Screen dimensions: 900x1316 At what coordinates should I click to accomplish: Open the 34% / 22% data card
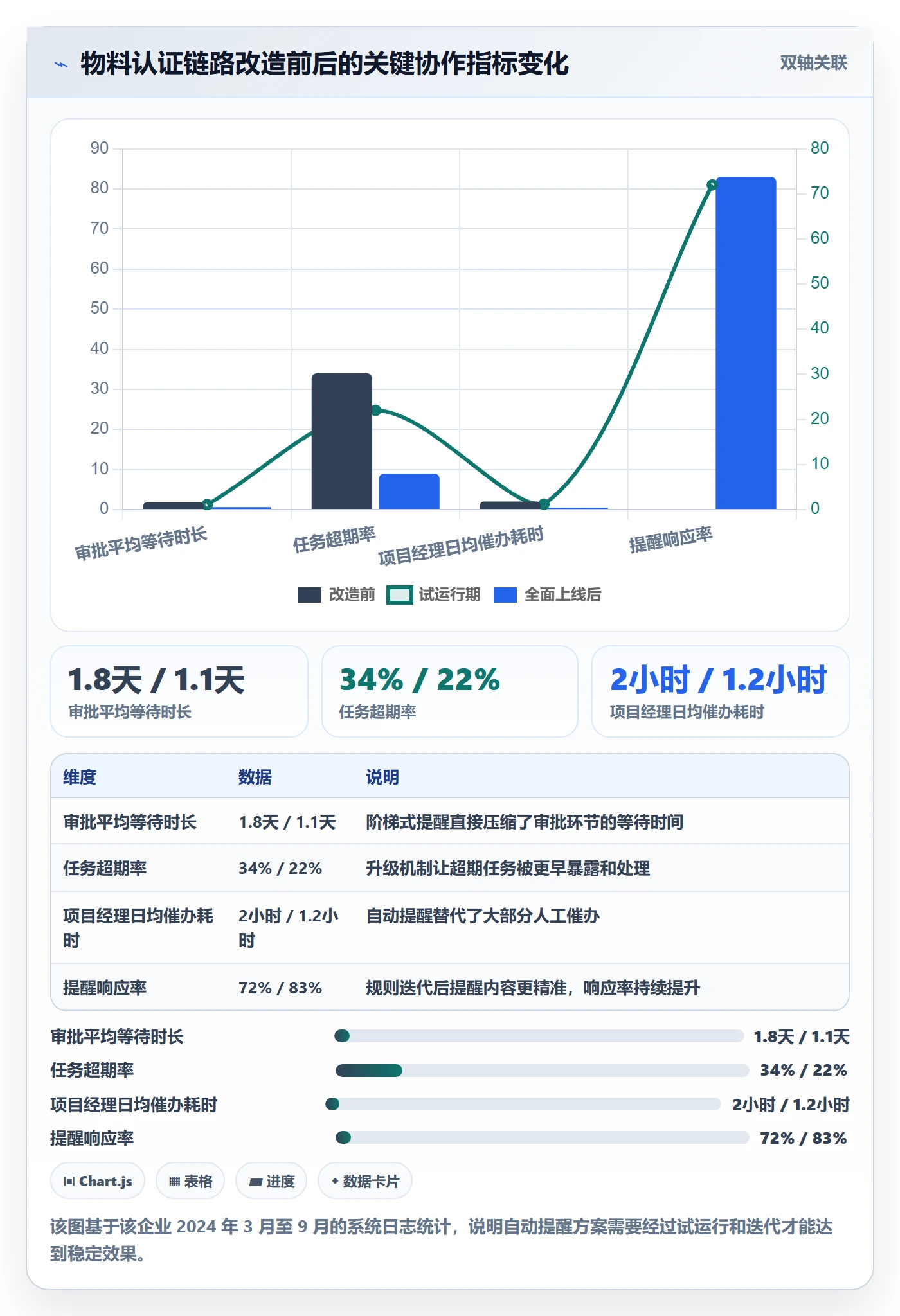coord(450,691)
